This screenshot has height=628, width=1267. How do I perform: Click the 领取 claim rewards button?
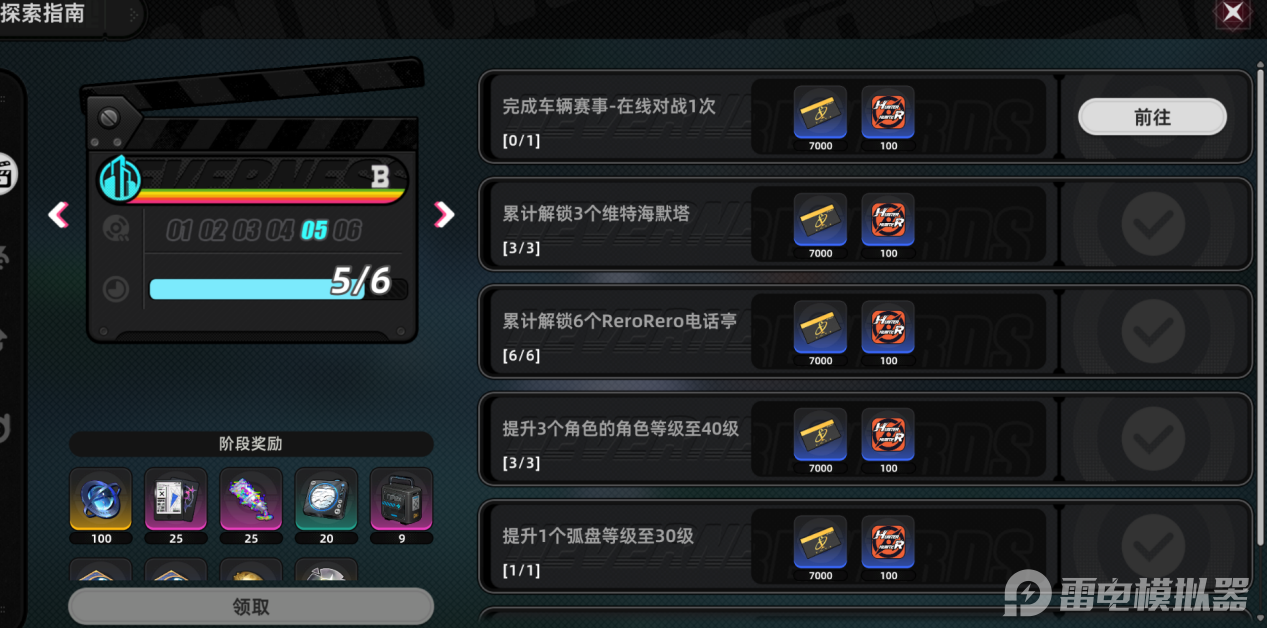[x=251, y=607]
